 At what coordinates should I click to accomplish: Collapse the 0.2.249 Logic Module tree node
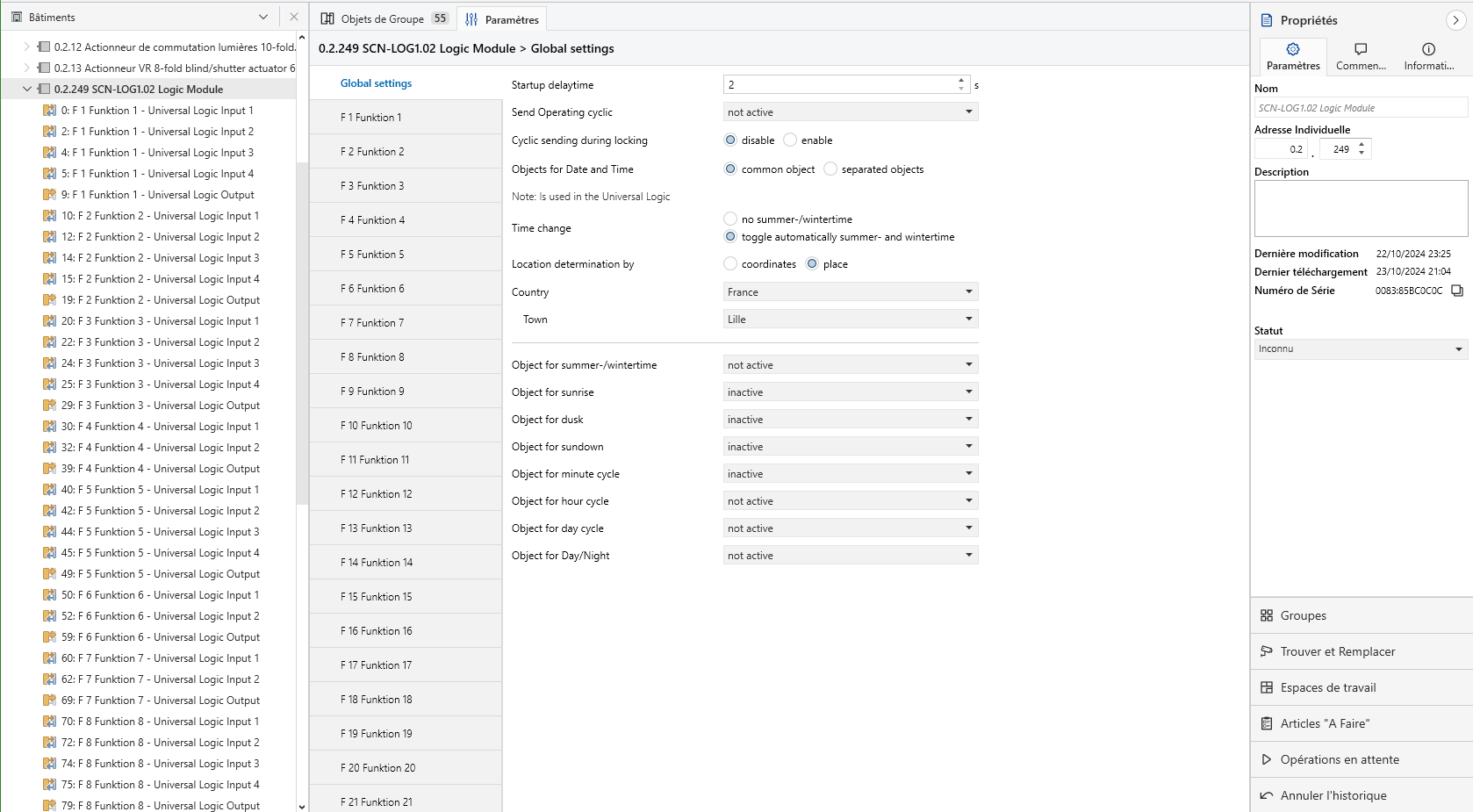tap(27, 89)
